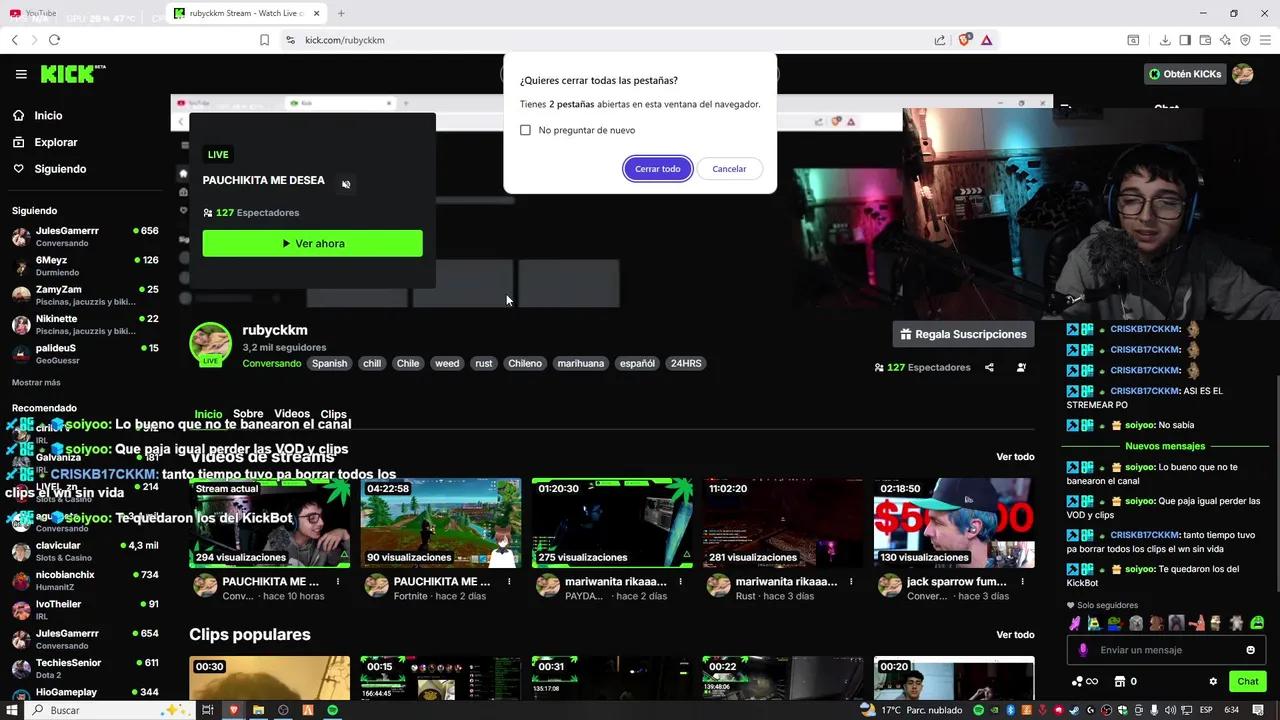The image size is (1280, 720).
Task: Open options menu for jack sparrow video
Action: pos(1021,581)
